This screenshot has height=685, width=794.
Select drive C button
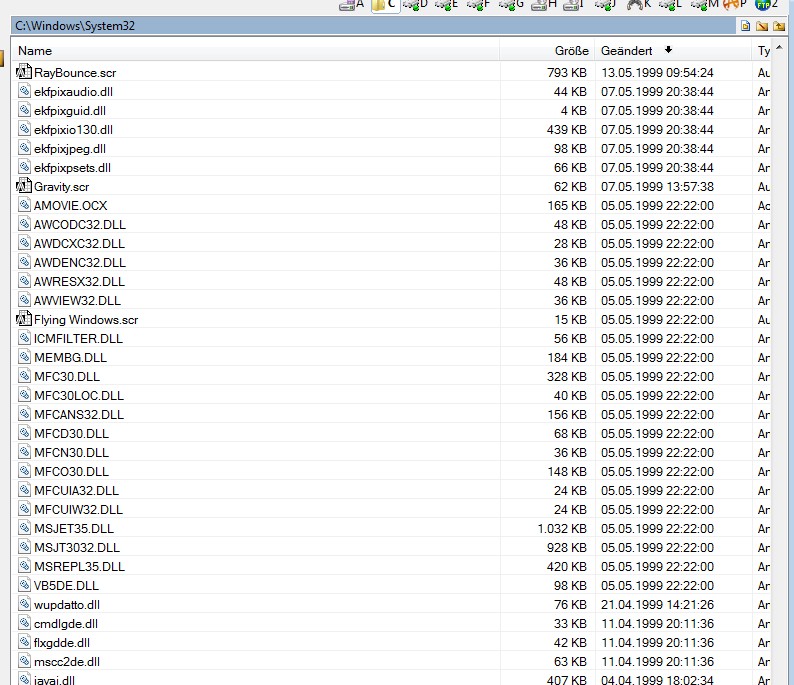(x=384, y=5)
